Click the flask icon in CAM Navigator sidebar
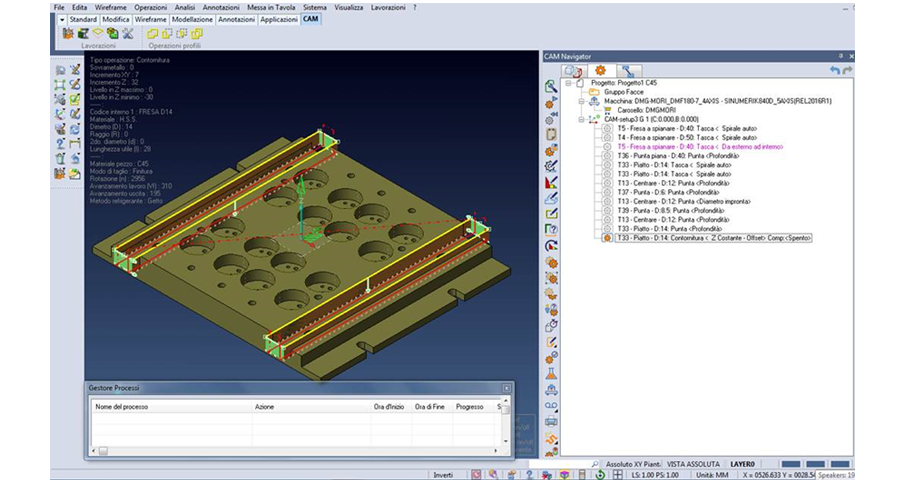Screen dimensions: 910x483 click(x=551, y=373)
